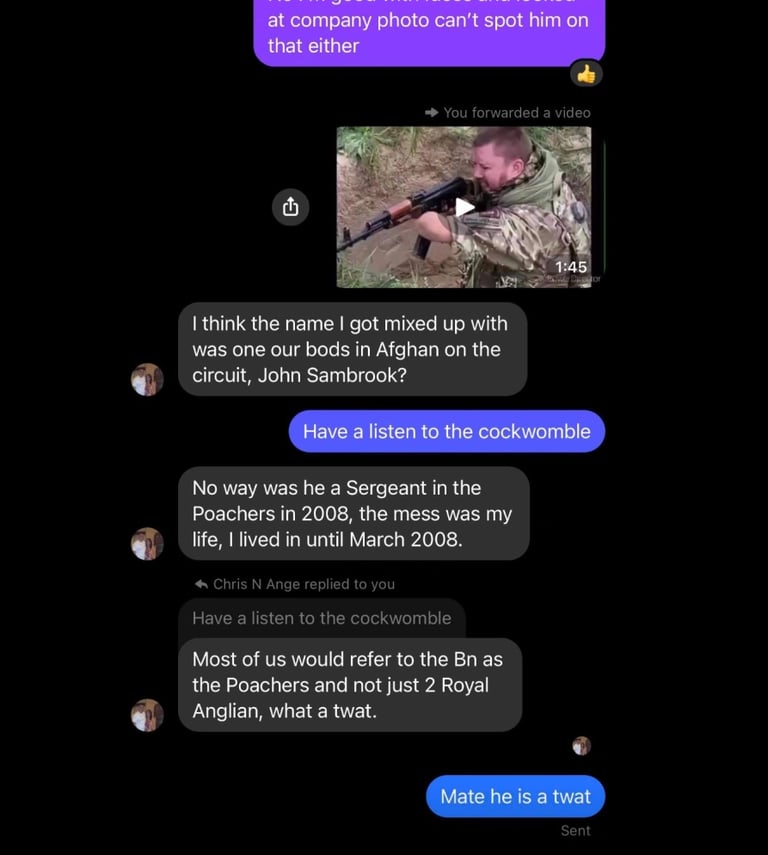Tap the reply arrow next to Chris N Ange
The height and width of the screenshot is (855, 768).
tap(201, 585)
